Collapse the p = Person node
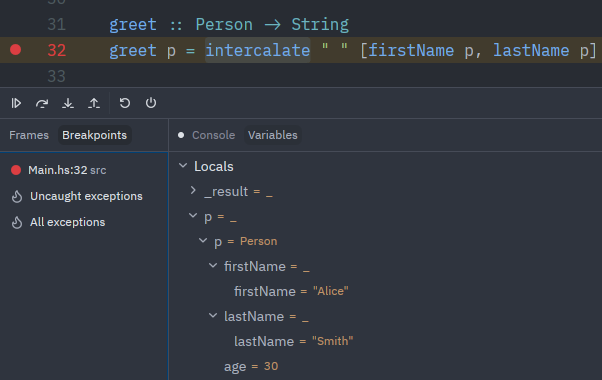The height and width of the screenshot is (380, 602). (x=203, y=241)
